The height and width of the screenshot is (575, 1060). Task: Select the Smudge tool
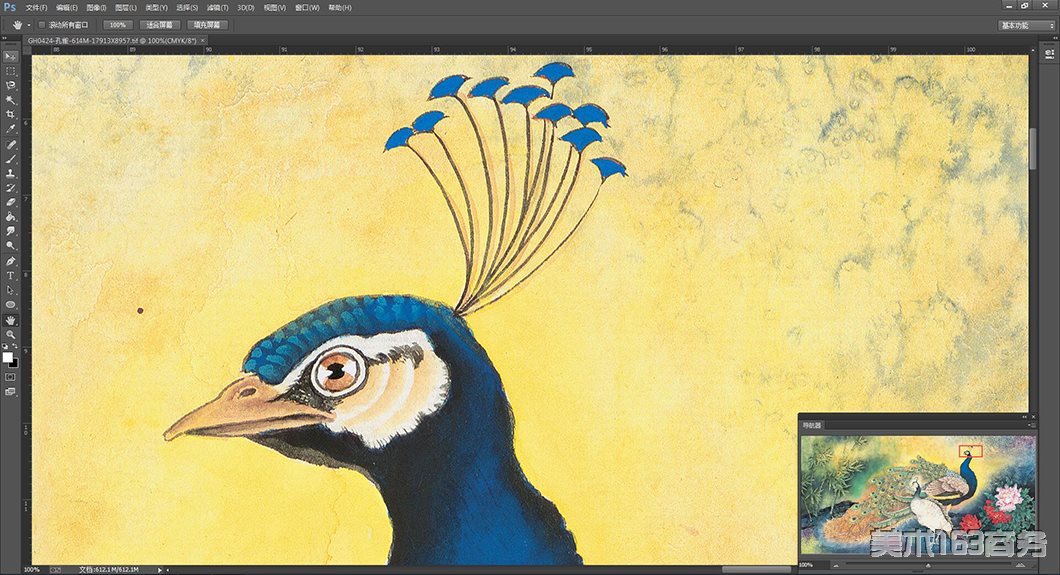tap(10, 231)
